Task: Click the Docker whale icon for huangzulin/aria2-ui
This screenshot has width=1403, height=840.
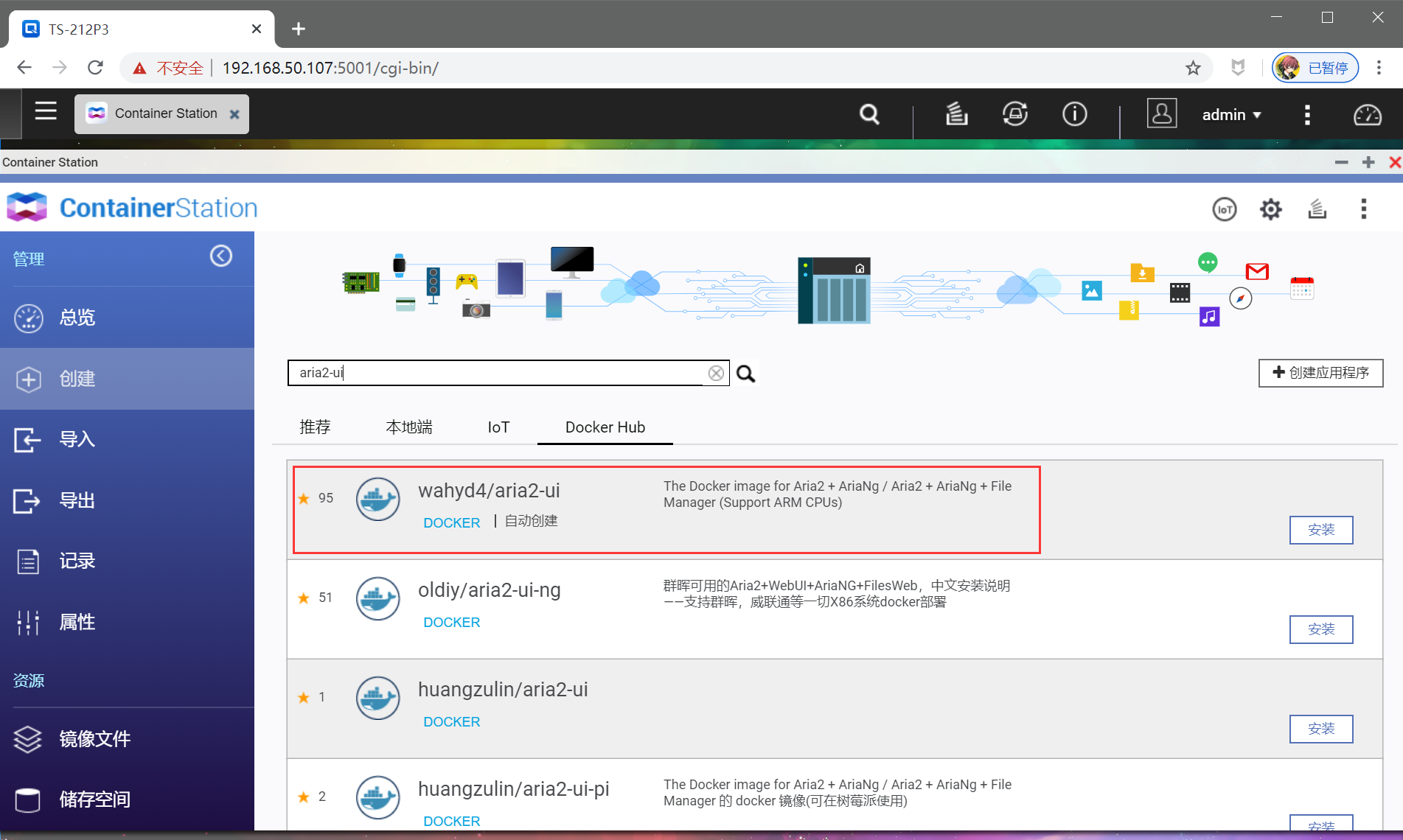Action: click(x=378, y=698)
